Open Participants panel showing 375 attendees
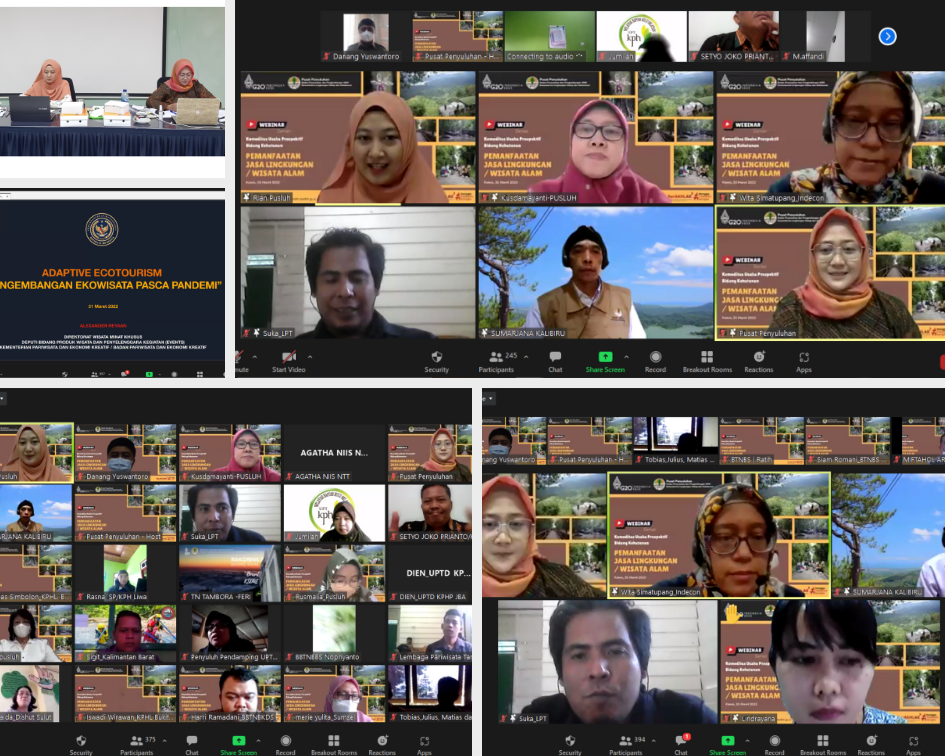 [x=139, y=745]
